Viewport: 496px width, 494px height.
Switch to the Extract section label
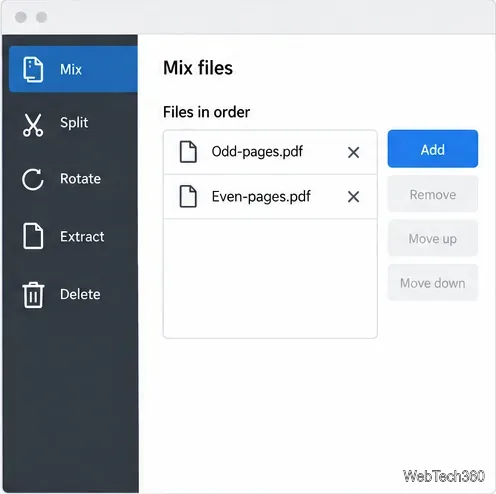pos(82,237)
